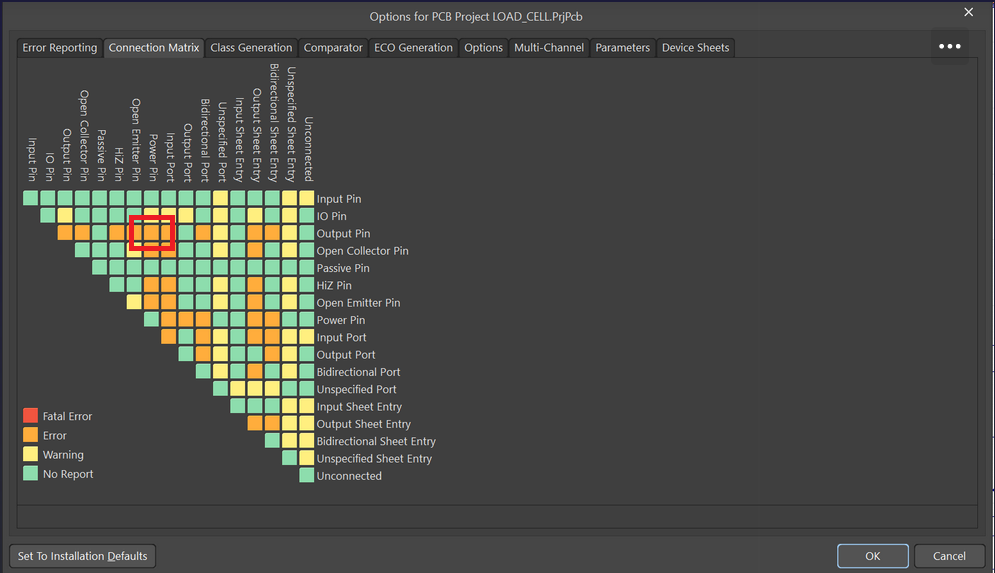The image size is (995, 573).
Task: Toggle Unspecified Sheet Entry diagonal cell
Action: pos(289,458)
